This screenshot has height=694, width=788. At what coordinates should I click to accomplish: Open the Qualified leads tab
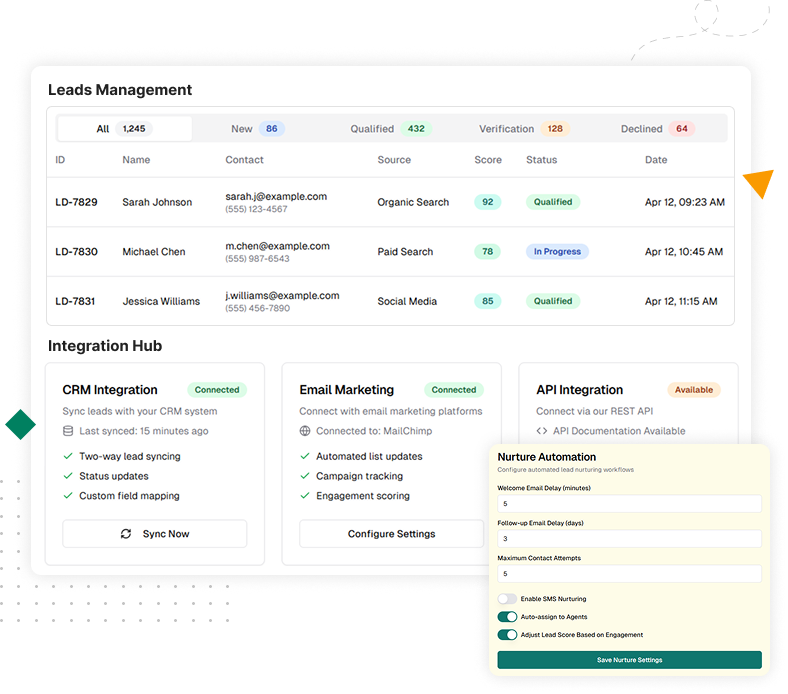tap(391, 129)
